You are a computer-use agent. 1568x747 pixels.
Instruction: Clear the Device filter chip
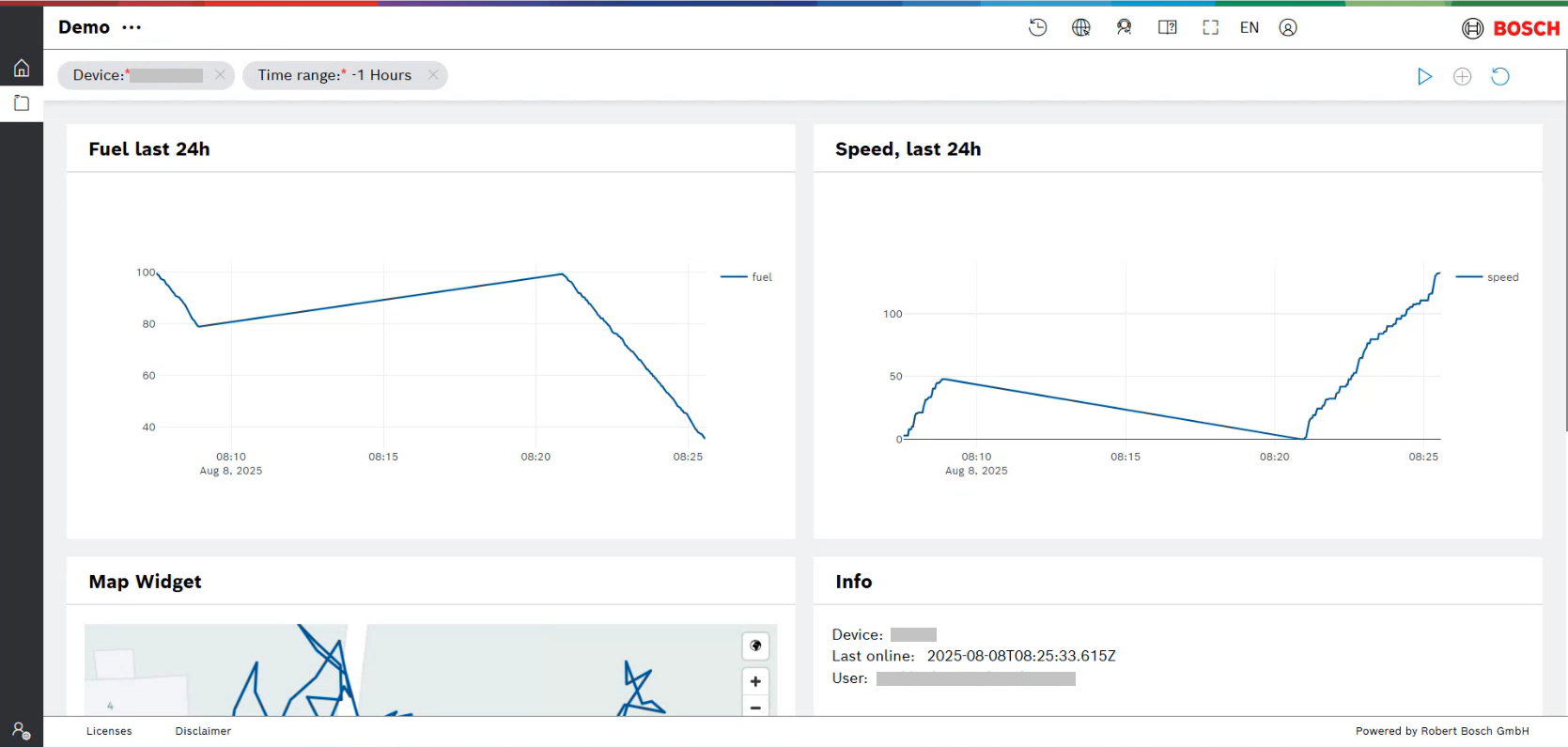pos(220,75)
